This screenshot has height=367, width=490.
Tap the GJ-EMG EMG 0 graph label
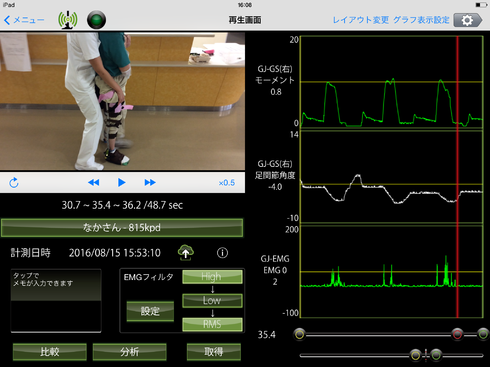click(x=275, y=270)
